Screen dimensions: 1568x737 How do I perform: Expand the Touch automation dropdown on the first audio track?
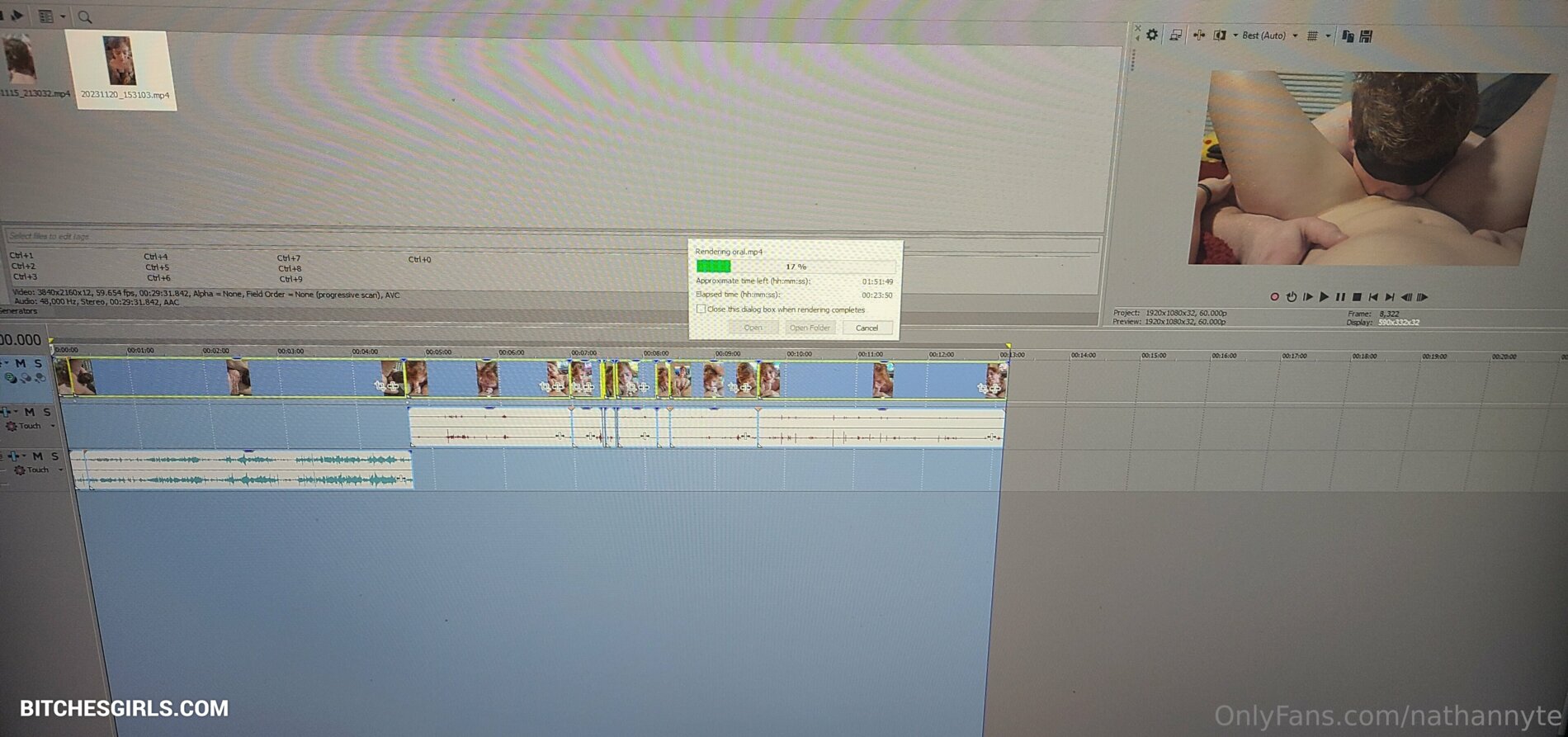(x=53, y=427)
